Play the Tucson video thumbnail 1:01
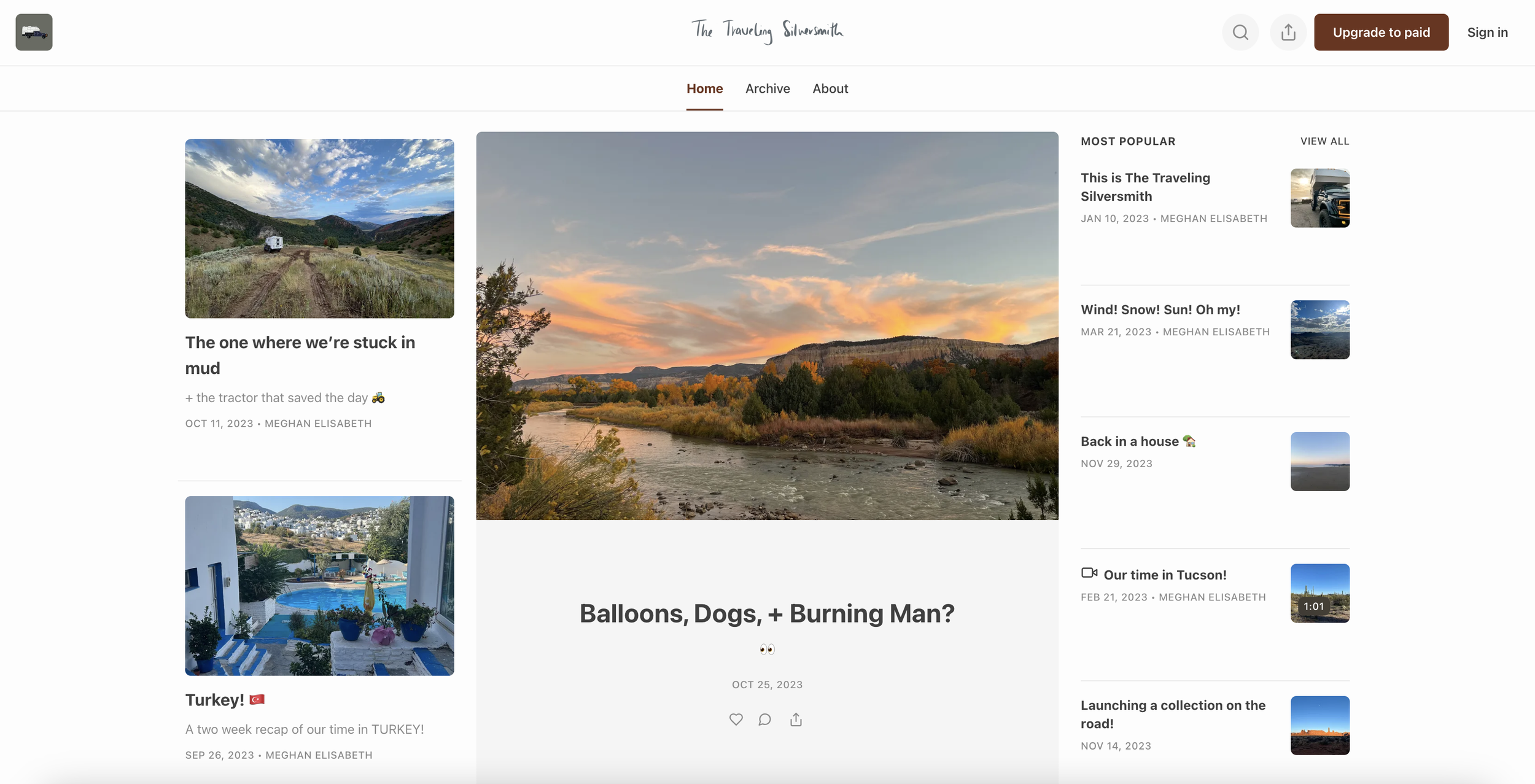 pyautogui.click(x=1319, y=593)
